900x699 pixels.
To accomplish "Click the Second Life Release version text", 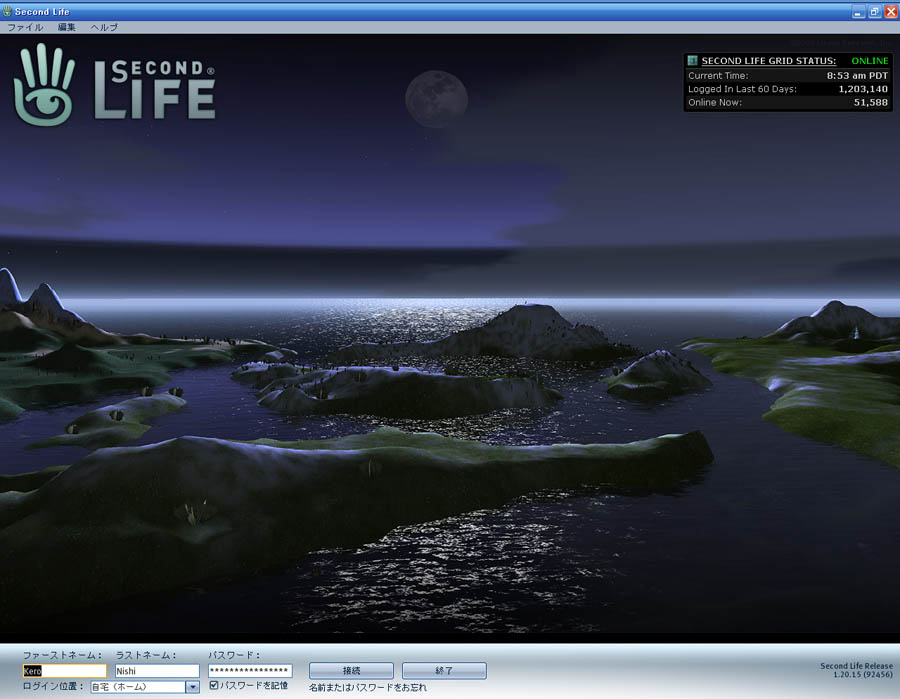I will (x=856, y=670).
